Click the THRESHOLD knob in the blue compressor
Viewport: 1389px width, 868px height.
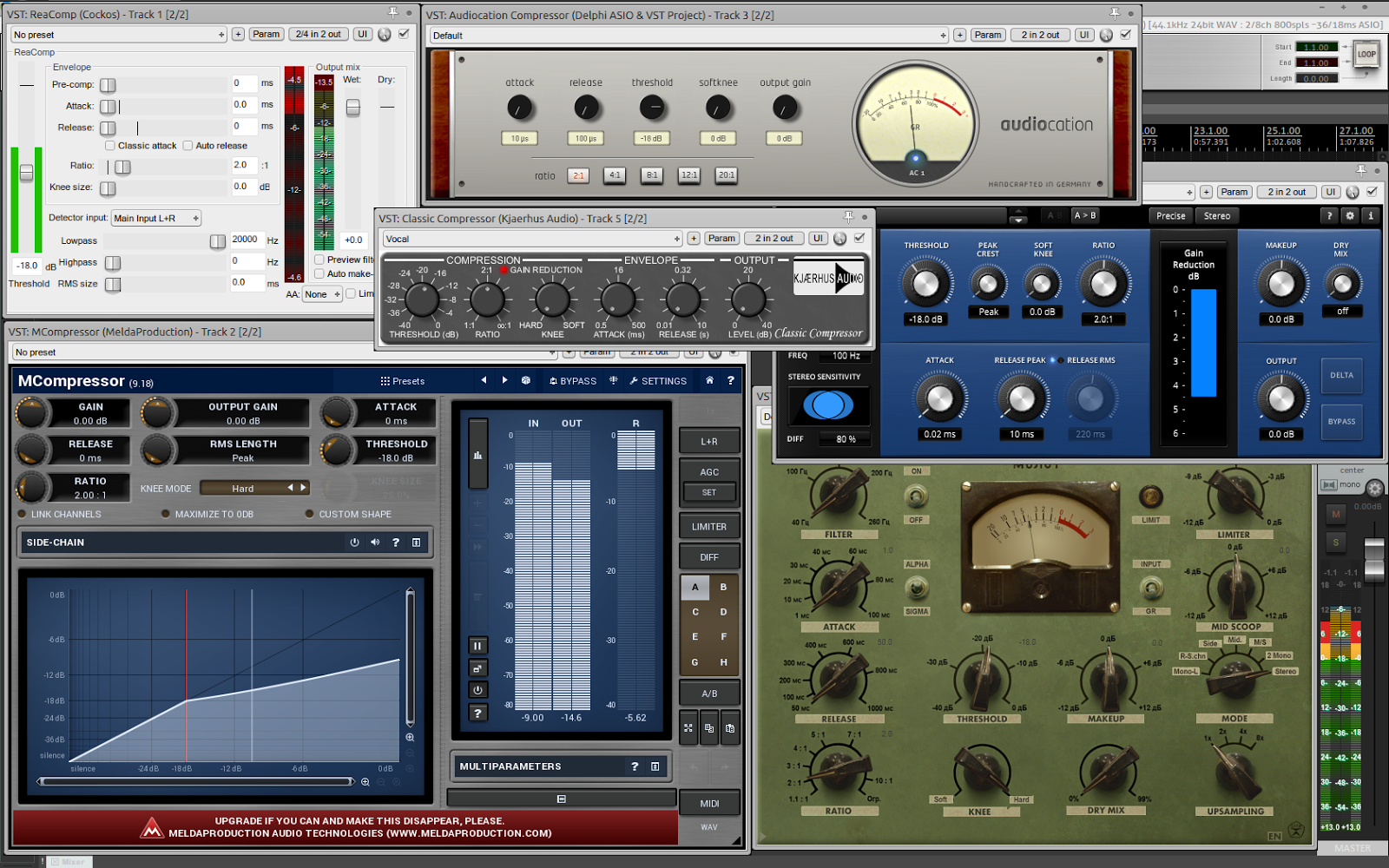click(x=926, y=284)
